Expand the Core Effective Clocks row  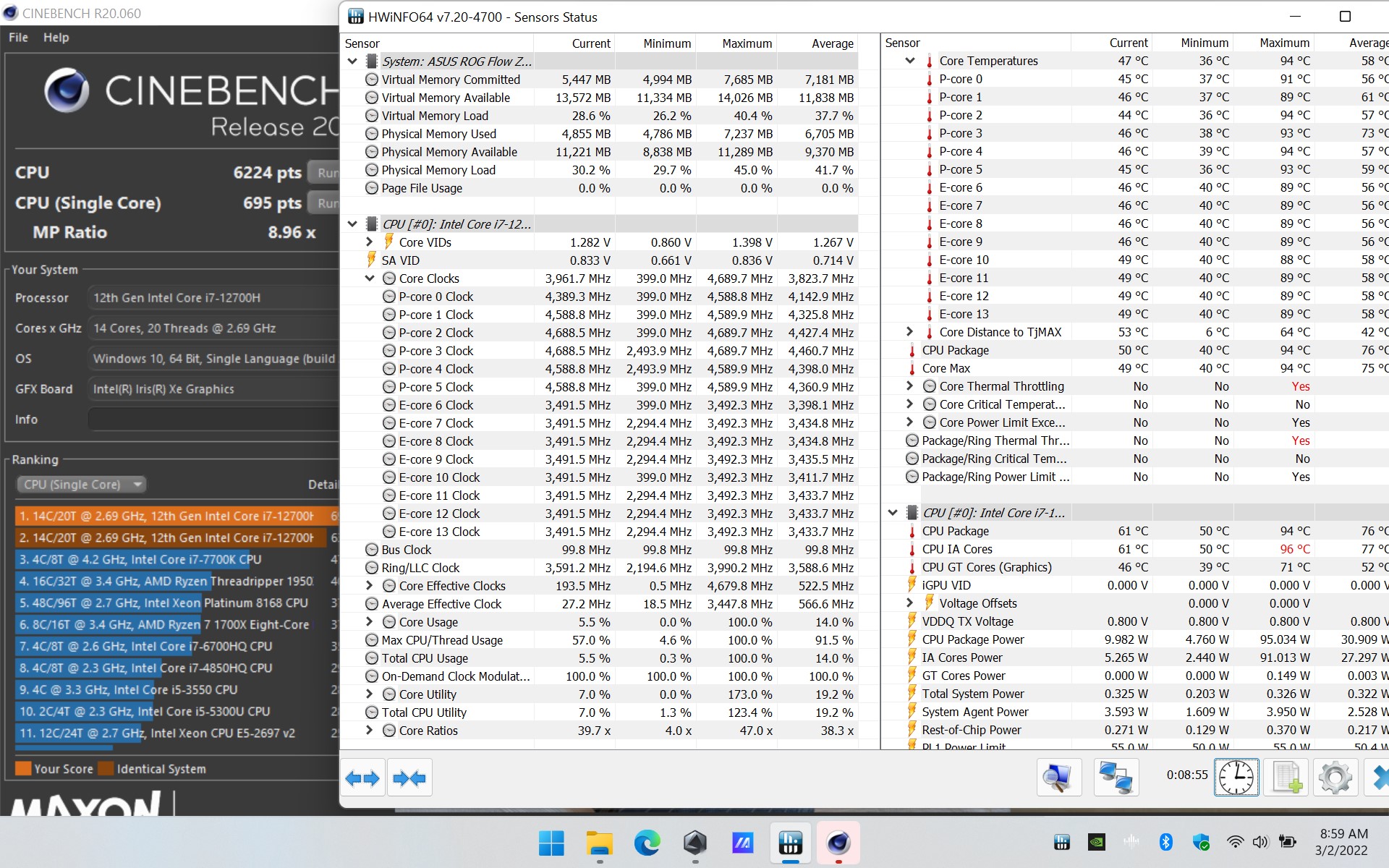point(370,585)
